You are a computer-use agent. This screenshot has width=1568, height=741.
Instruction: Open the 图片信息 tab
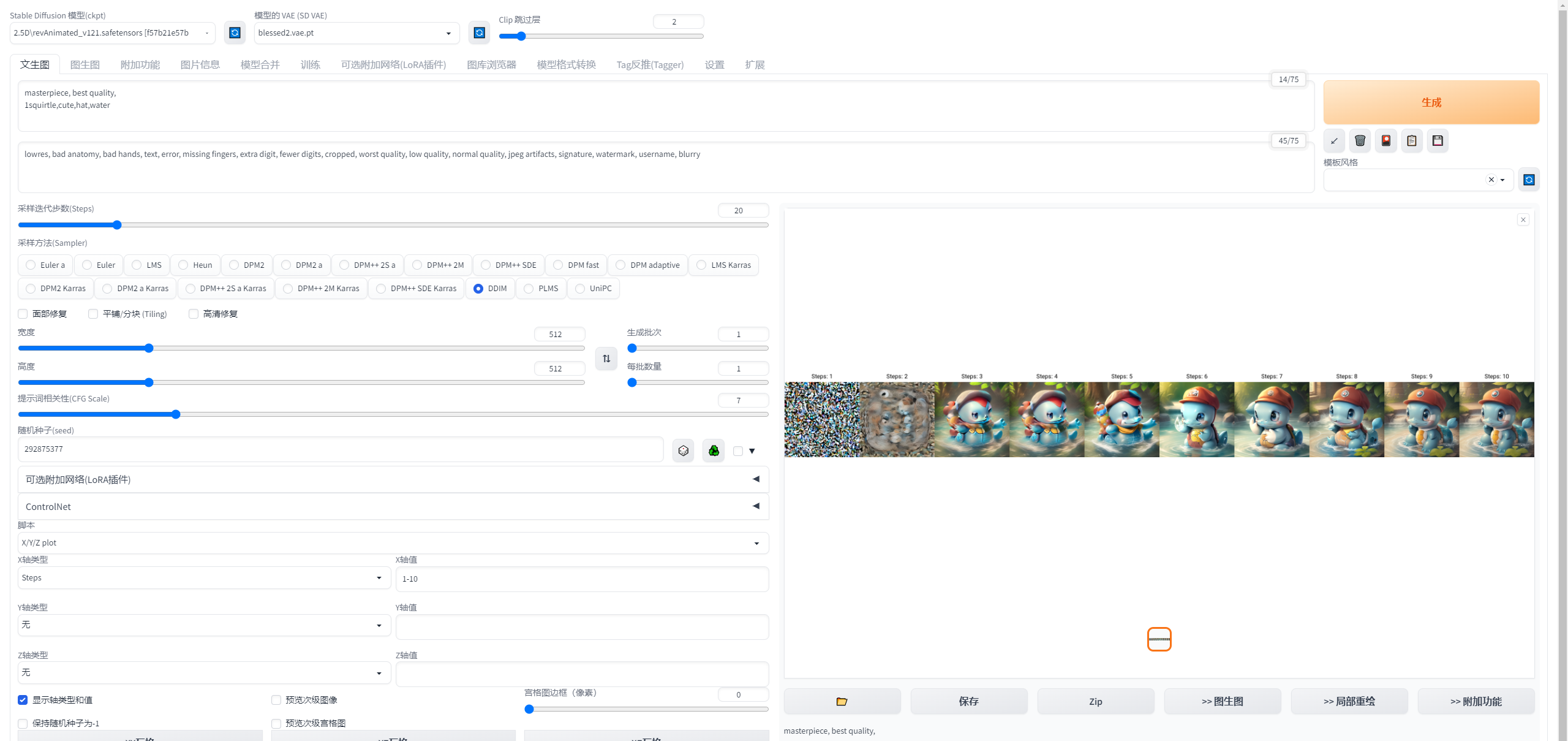pyautogui.click(x=200, y=64)
